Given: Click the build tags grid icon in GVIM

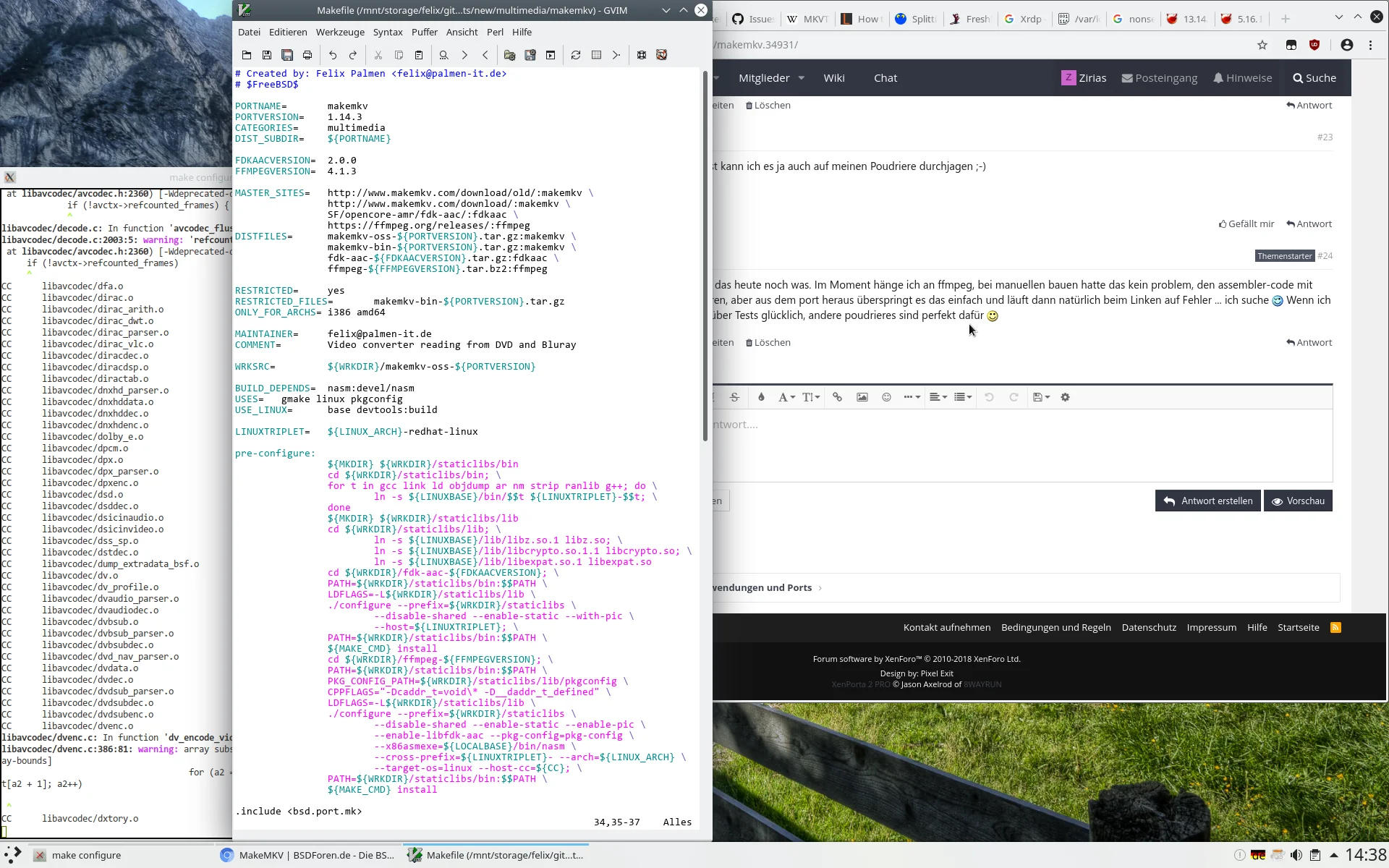Looking at the screenshot, I should click(596, 55).
